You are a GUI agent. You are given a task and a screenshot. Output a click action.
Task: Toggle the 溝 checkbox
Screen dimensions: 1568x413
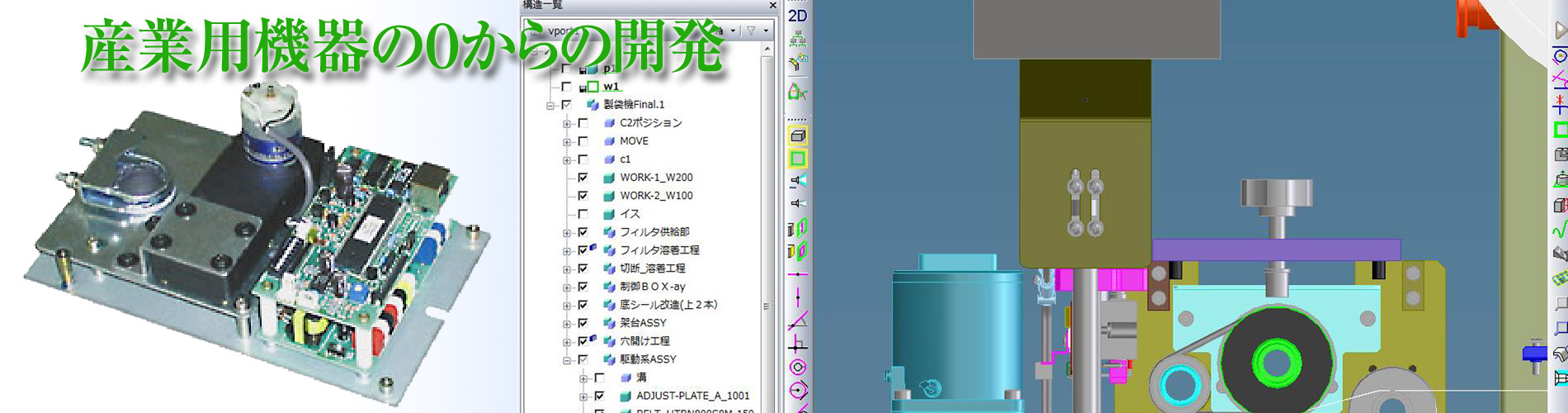click(x=599, y=377)
